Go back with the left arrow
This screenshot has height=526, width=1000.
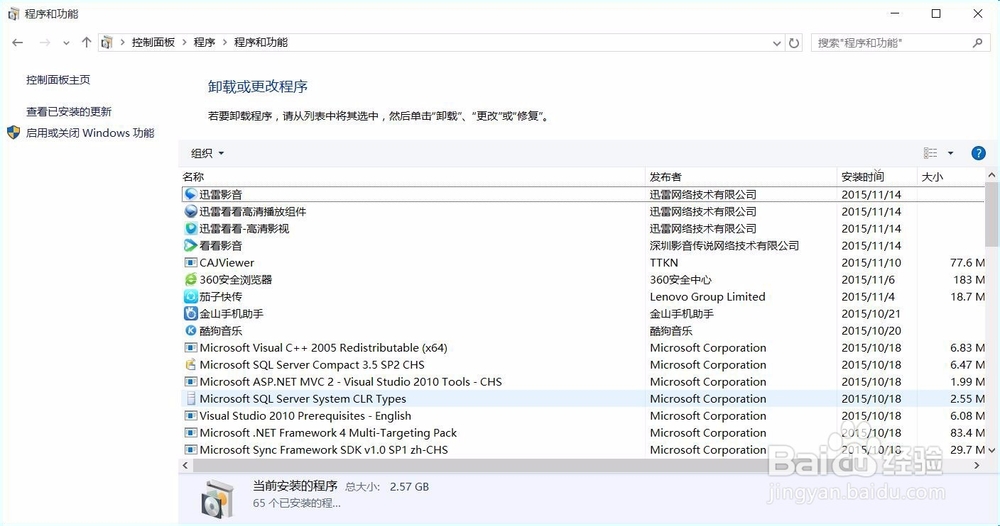(x=17, y=43)
